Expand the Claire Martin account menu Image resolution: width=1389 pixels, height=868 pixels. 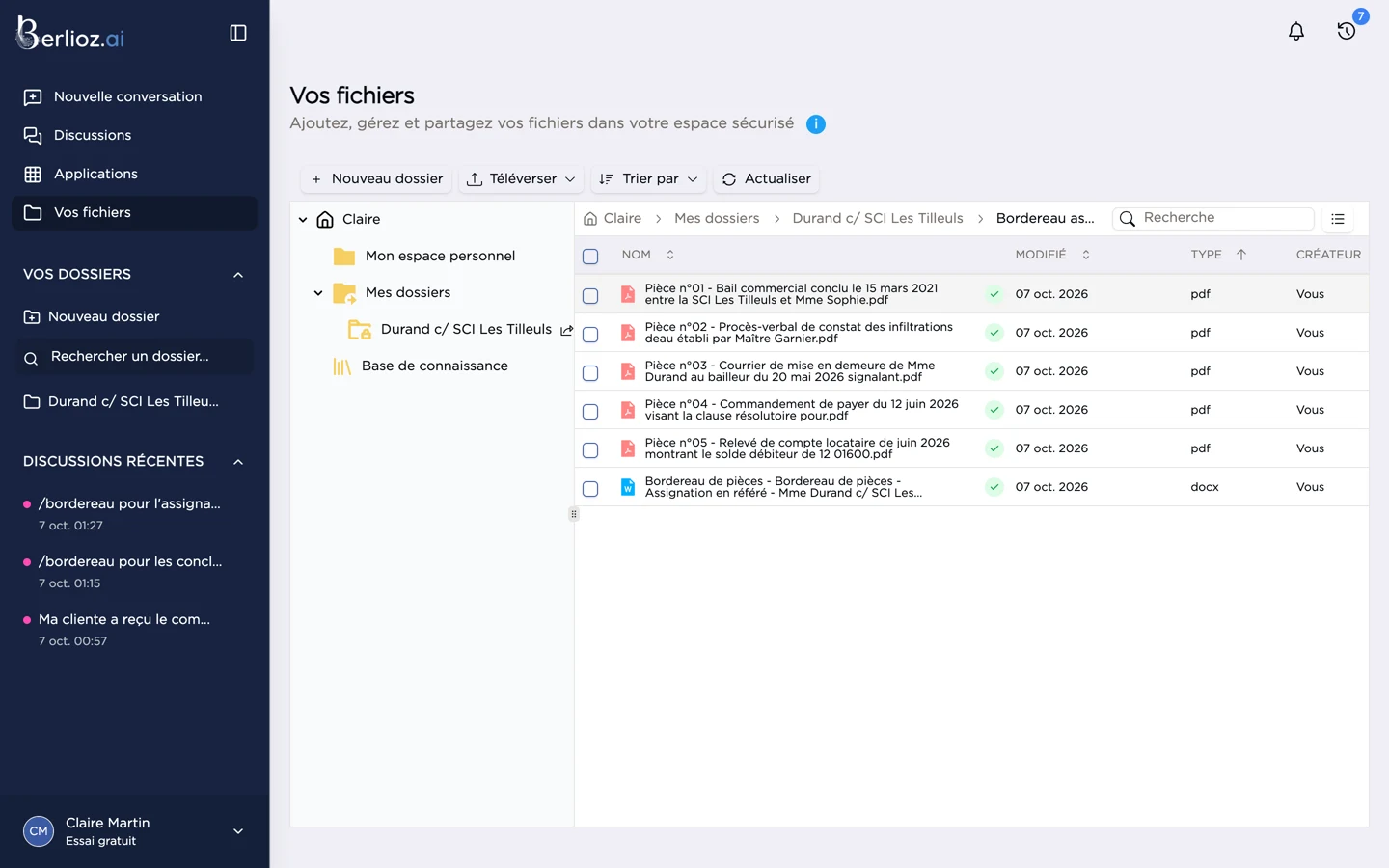click(x=238, y=831)
